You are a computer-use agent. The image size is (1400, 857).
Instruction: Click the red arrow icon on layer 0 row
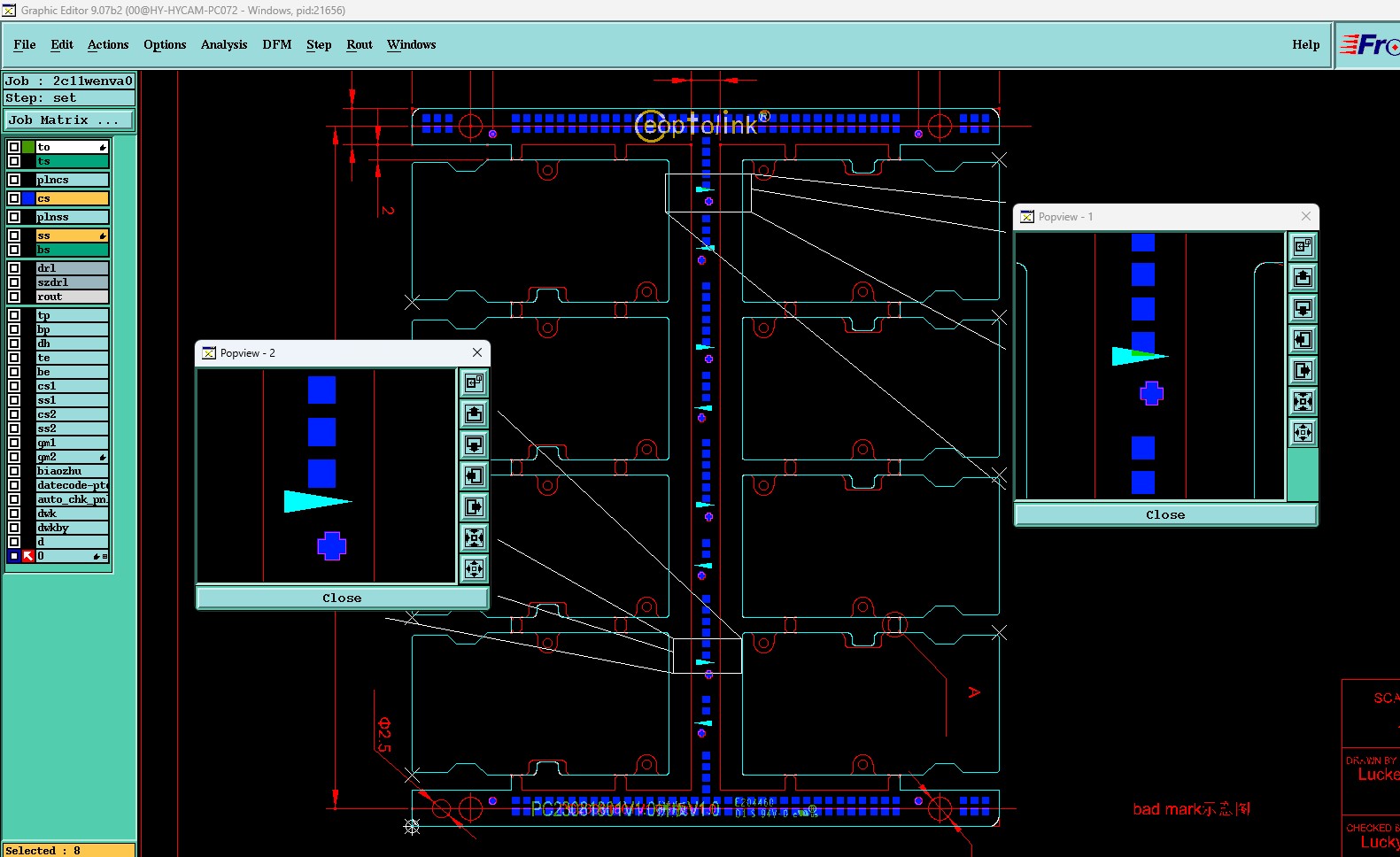coord(28,556)
